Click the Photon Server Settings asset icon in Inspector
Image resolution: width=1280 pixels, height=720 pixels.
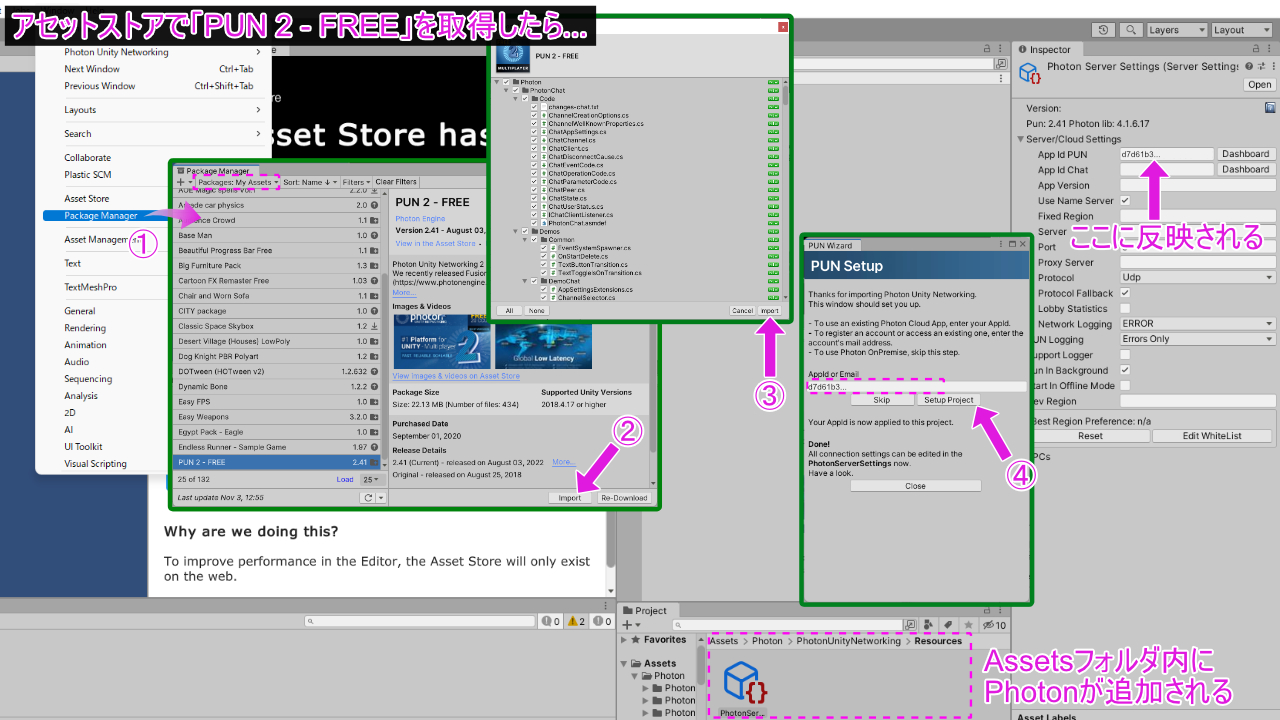(1030, 73)
